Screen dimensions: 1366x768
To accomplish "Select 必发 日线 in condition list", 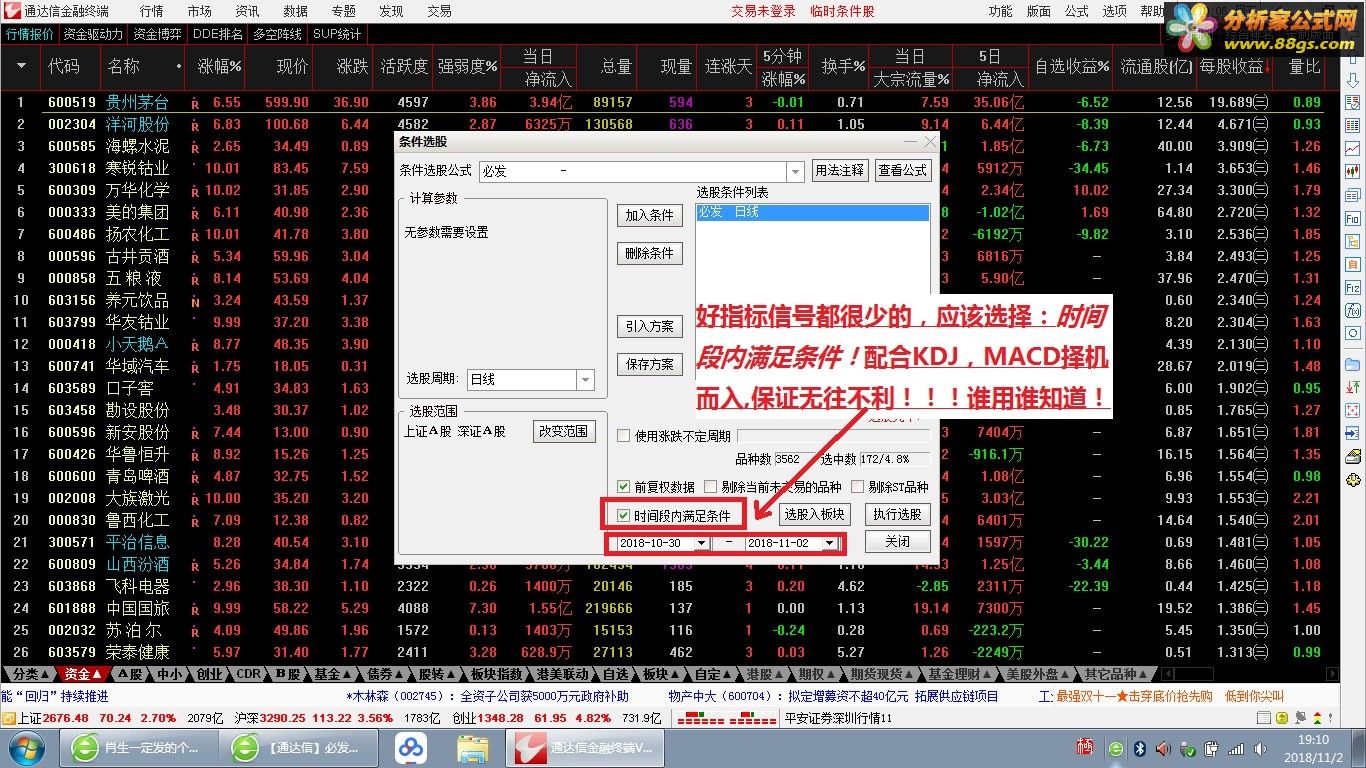I will 813,212.
